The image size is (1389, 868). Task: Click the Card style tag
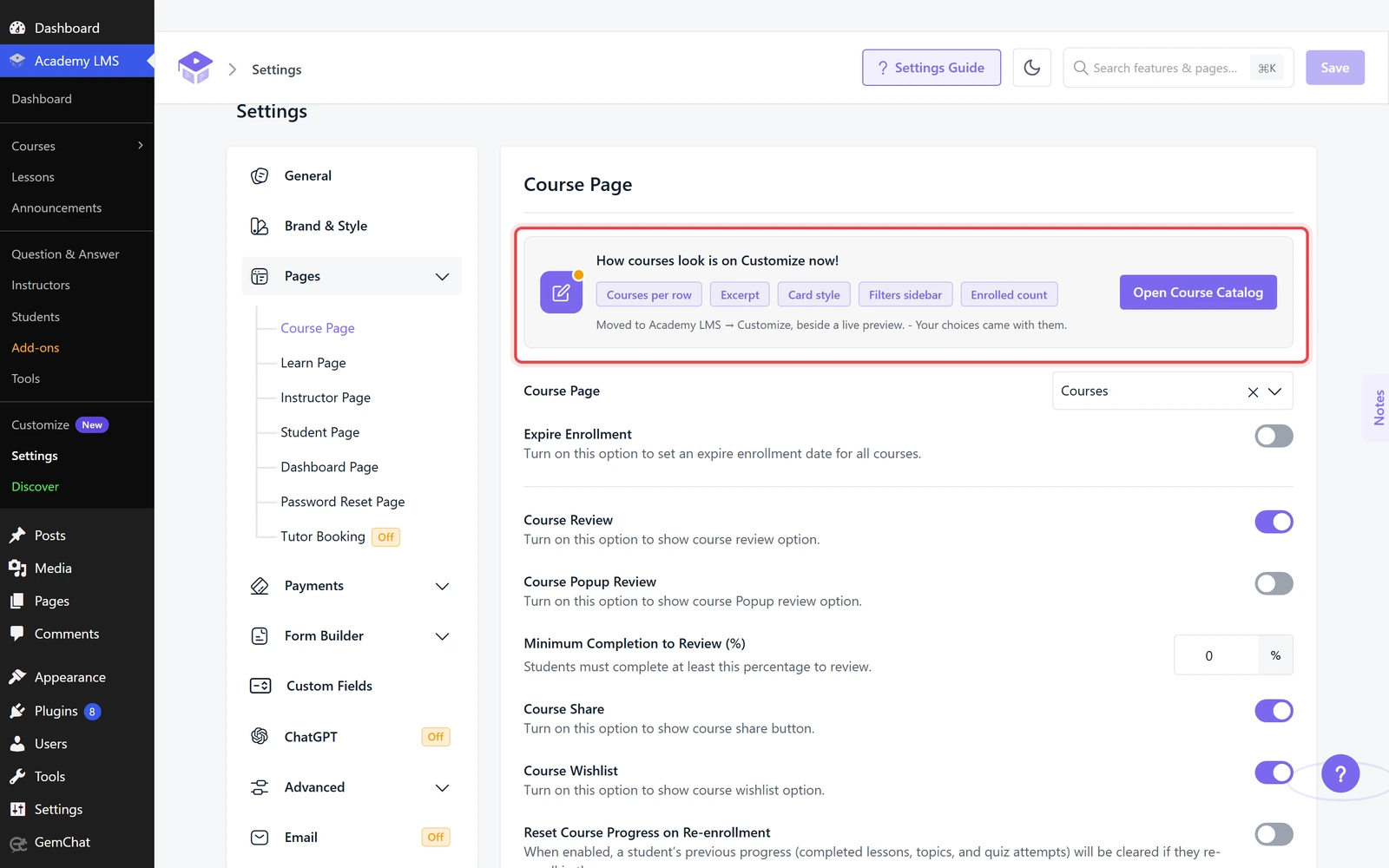tap(813, 295)
